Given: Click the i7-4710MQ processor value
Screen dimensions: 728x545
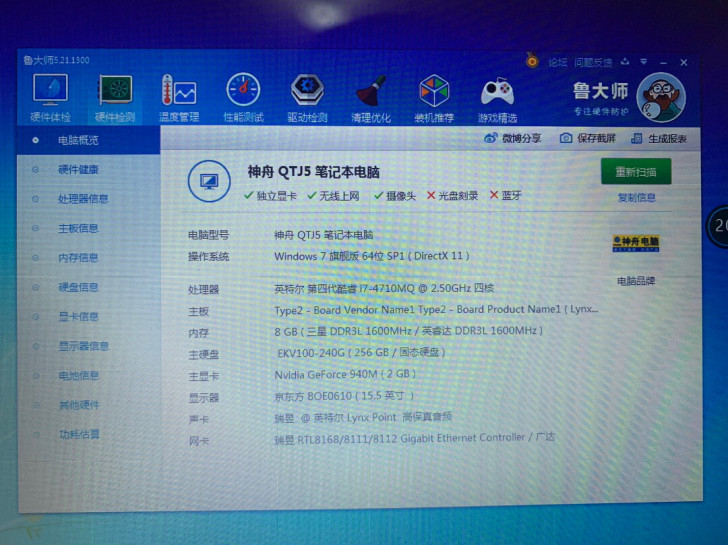Looking at the screenshot, I should coord(384,288).
